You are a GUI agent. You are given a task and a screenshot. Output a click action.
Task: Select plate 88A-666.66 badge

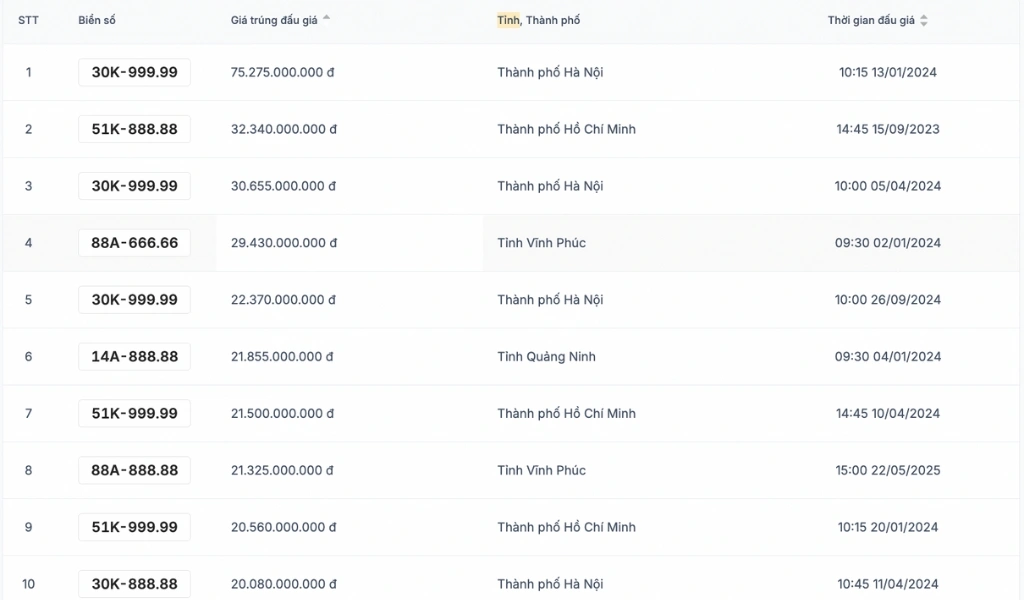coord(135,243)
